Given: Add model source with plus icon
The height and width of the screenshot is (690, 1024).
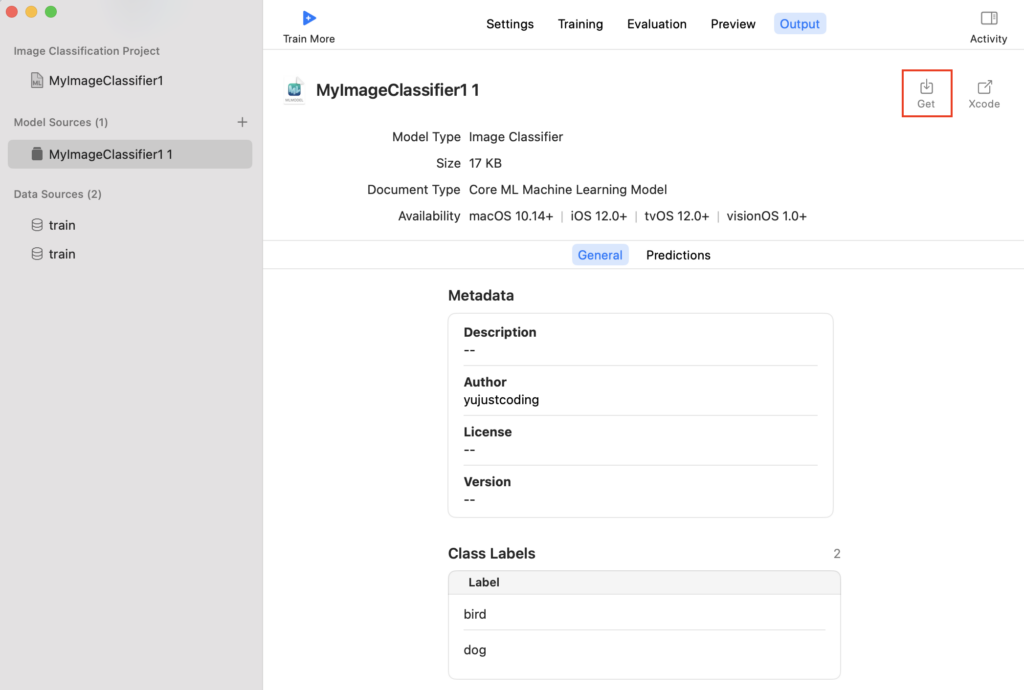Looking at the screenshot, I should pos(242,122).
